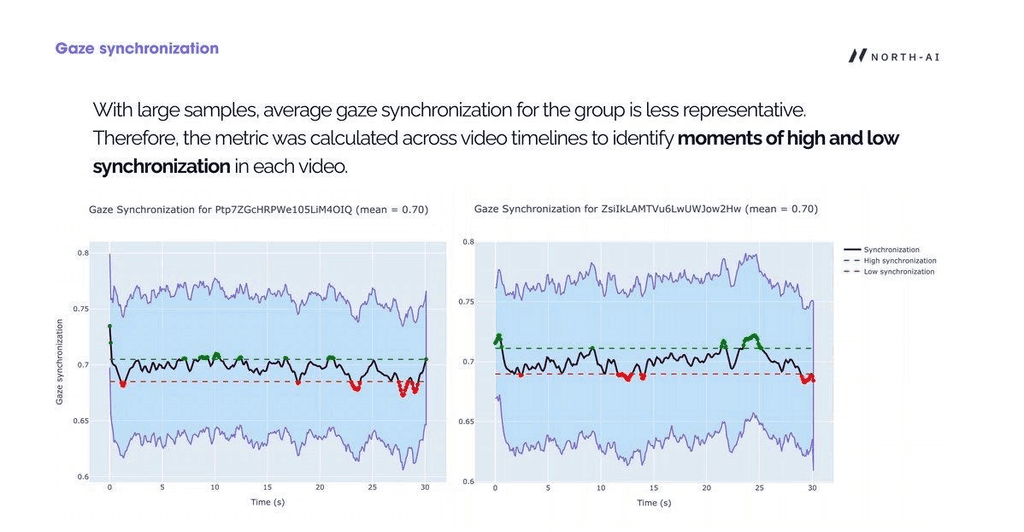The width and height of the screenshot is (1024, 532).
Task: Click the 15 tick on left chart time axis
Action: pyautogui.click(x=267, y=488)
